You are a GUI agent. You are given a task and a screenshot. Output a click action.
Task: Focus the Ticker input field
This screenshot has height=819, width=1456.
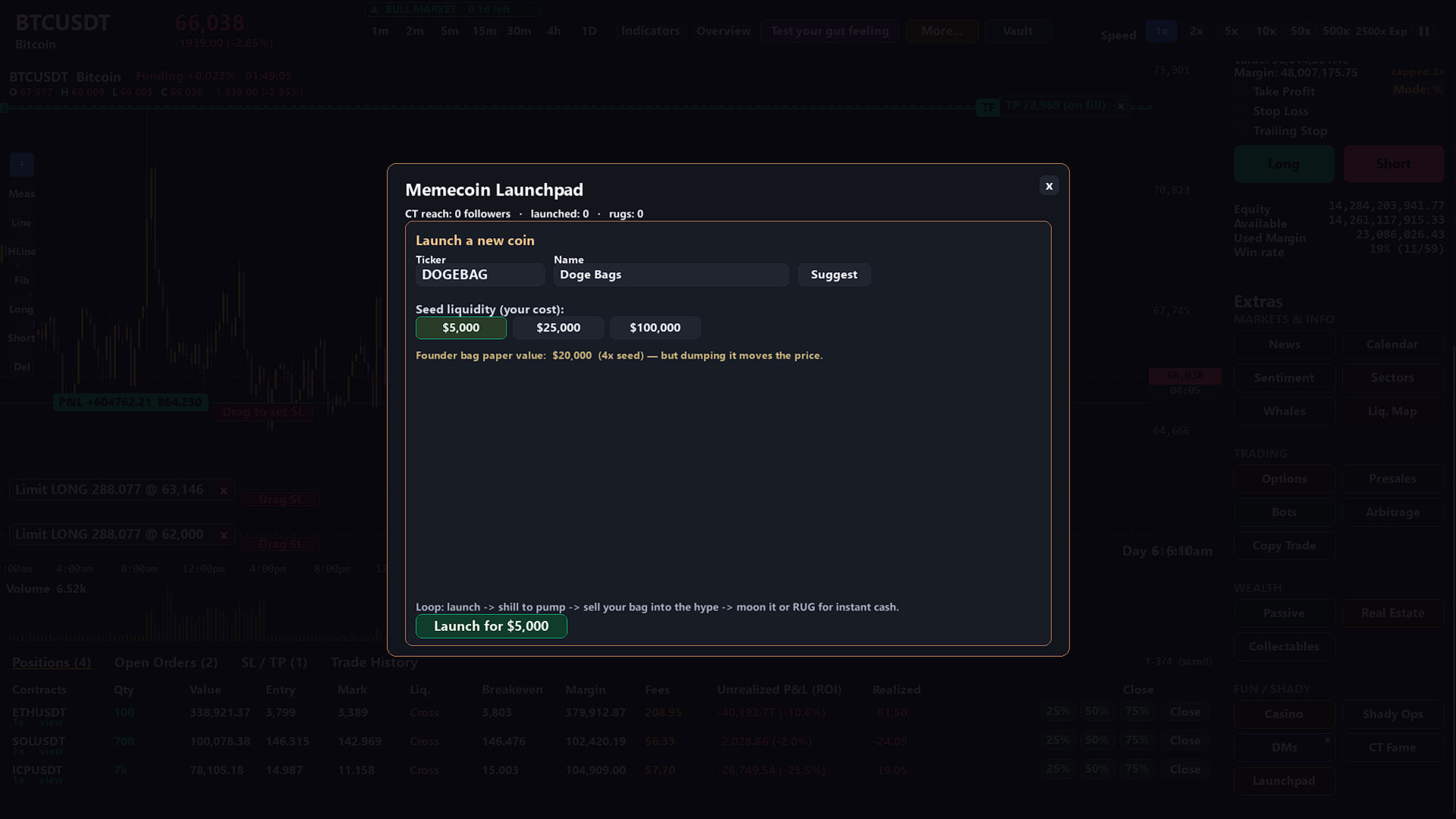coord(480,275)
